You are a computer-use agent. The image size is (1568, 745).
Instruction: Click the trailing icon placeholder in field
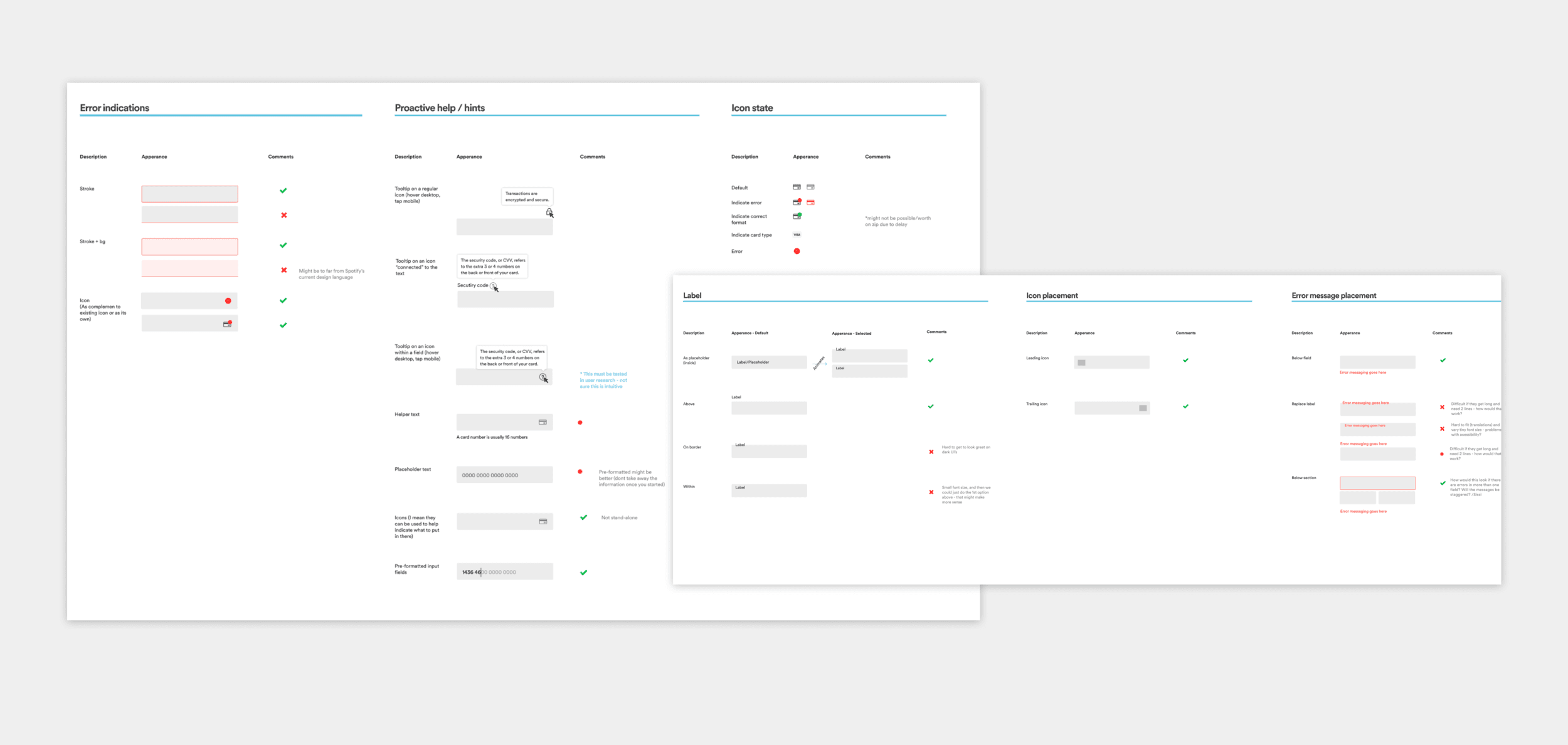1143,408
